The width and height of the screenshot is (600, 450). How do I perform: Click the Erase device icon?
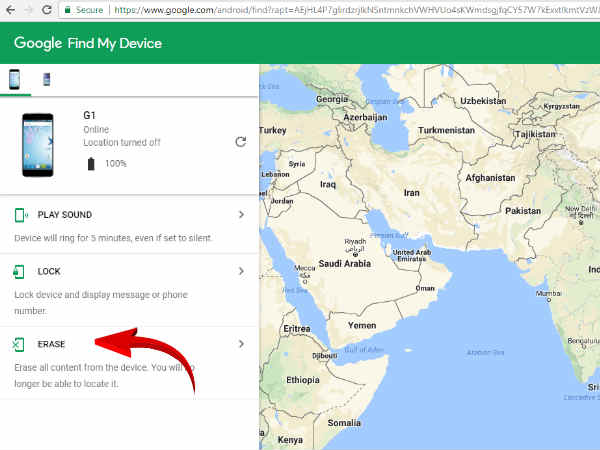(18, 344)
